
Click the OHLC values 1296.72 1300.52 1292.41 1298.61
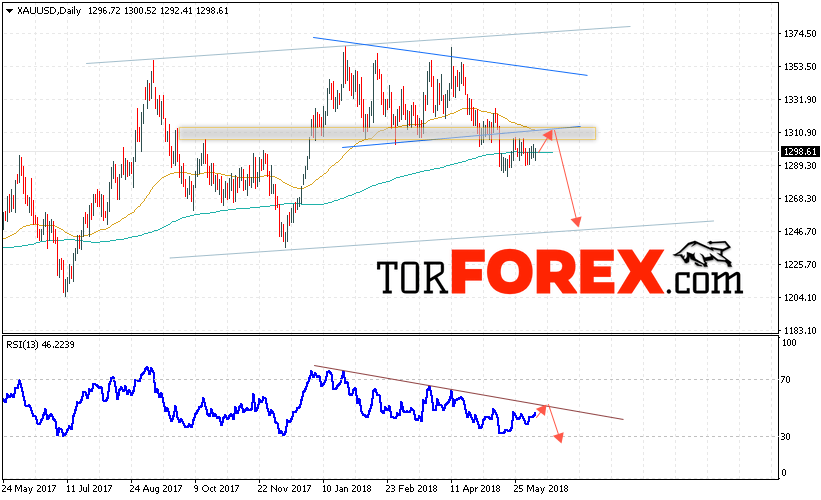(x=158, y=10)
